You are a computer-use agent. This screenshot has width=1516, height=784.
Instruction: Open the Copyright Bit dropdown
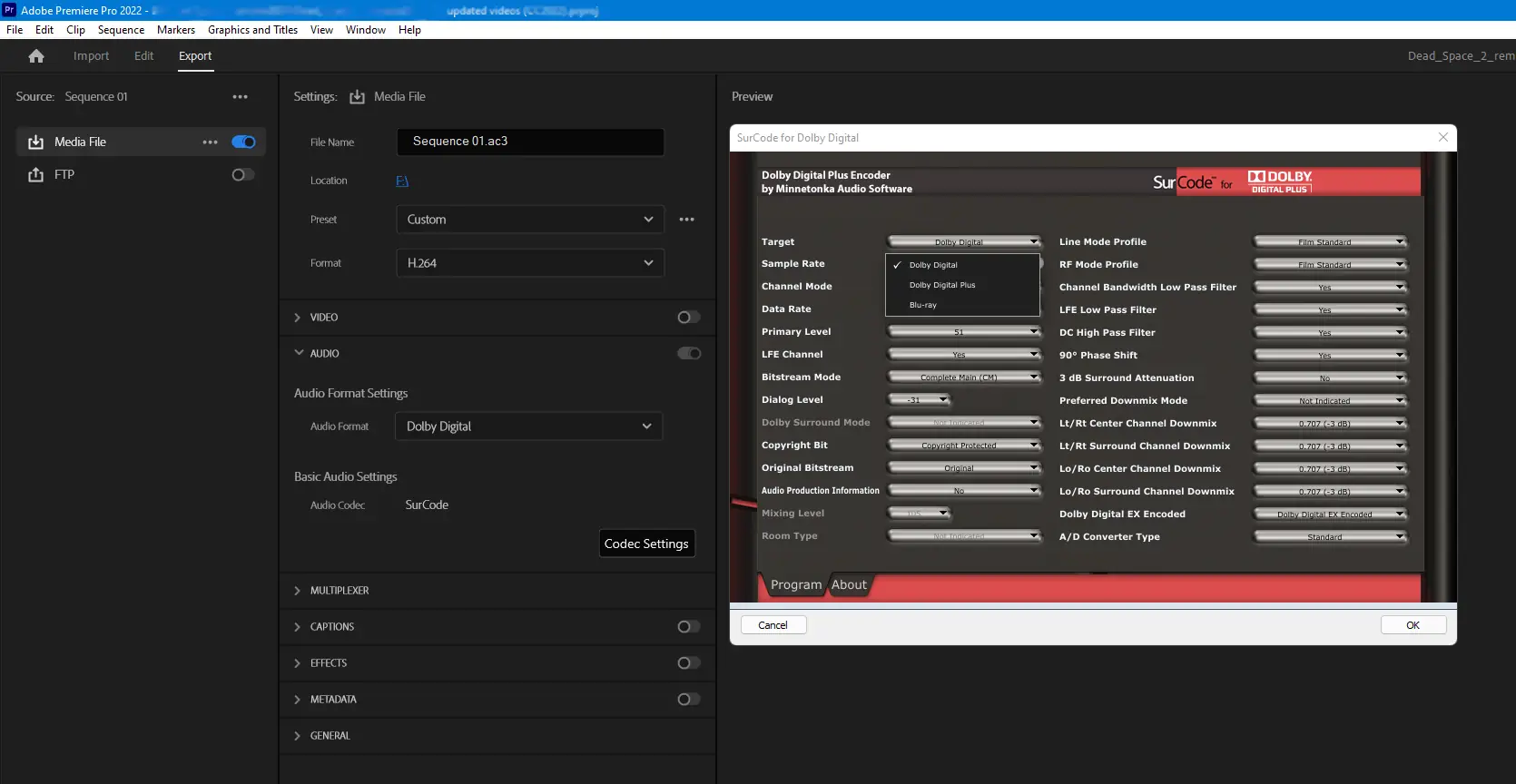pos(964,446)
